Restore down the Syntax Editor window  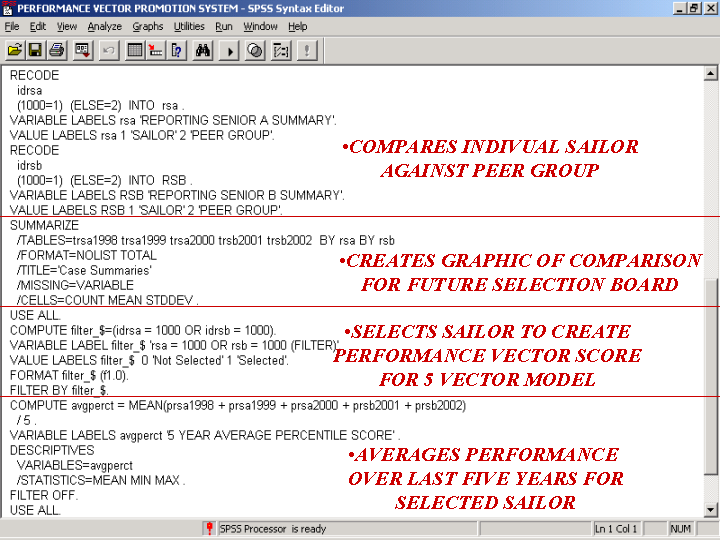[694, 8]
